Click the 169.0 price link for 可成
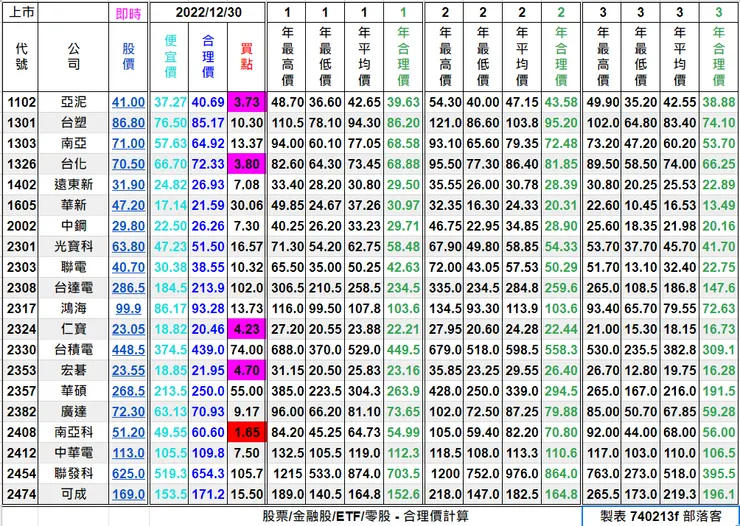 click(128, 494)
